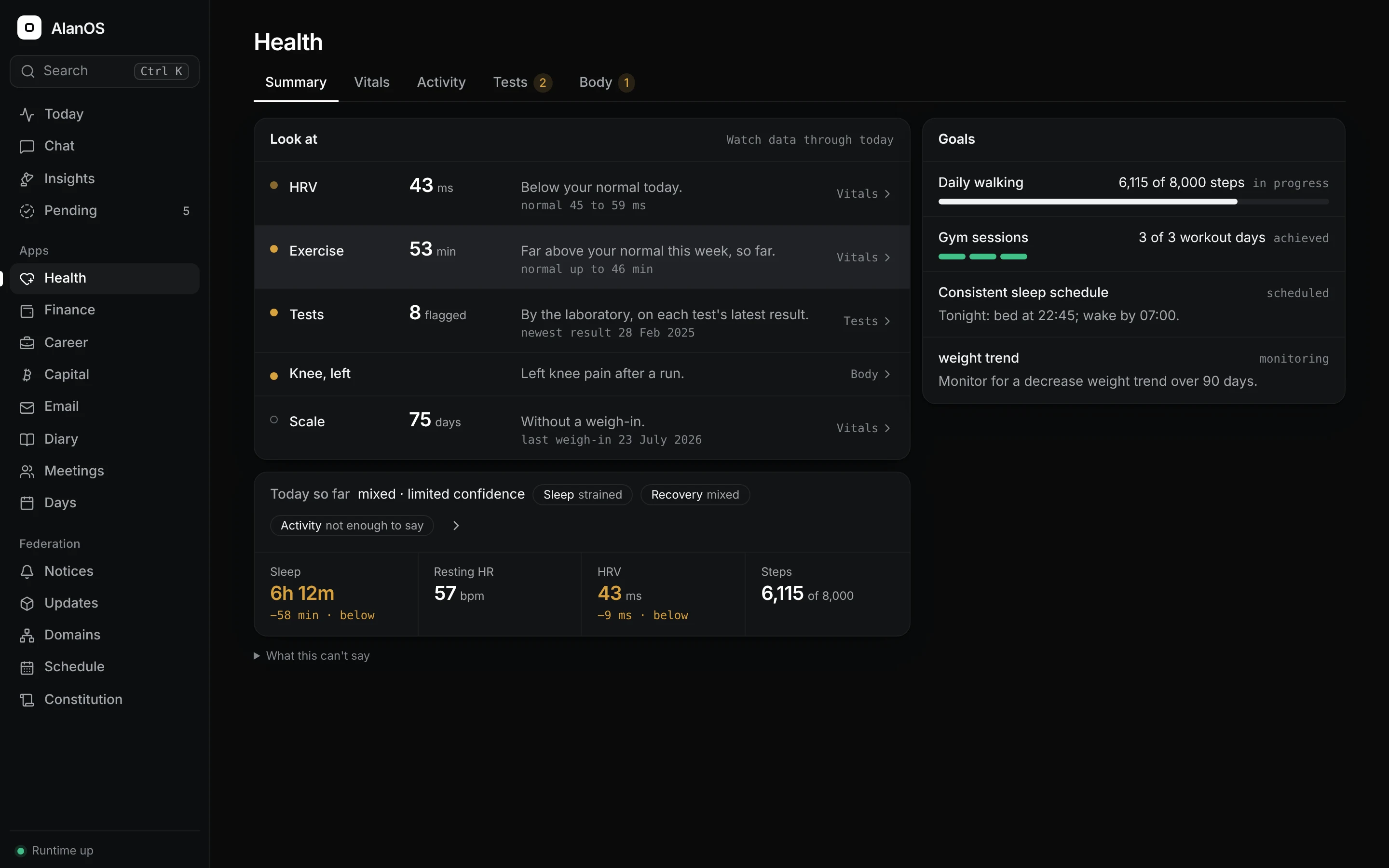Click the Notices bell icon
The height and width of the screenshot is (868, 1389).
27,571
